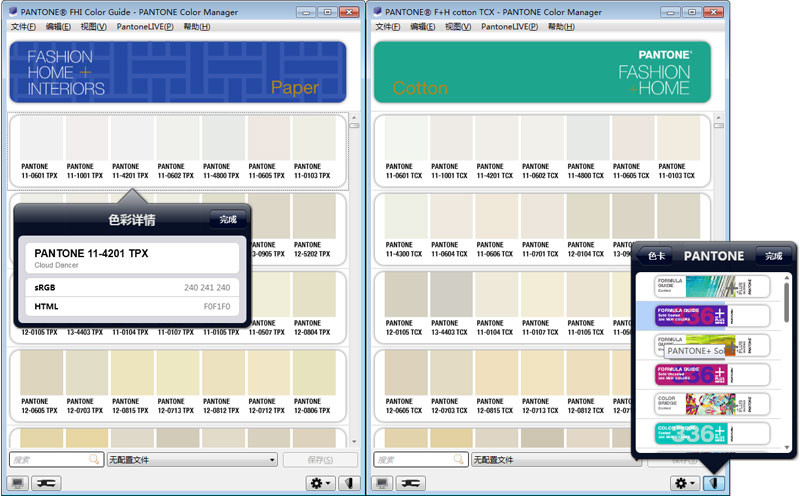
Task: Open 编辑(E) menu in cotton TCX window
Action: click(x=423, y=27)
